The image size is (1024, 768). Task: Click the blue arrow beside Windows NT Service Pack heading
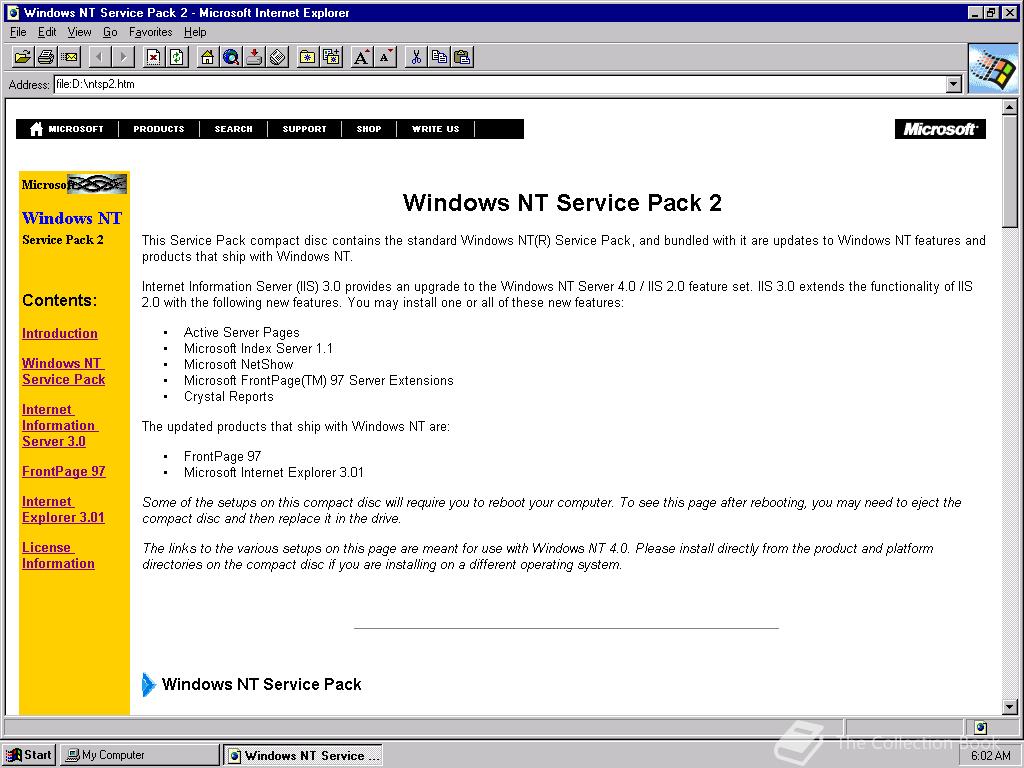(149, 684)
